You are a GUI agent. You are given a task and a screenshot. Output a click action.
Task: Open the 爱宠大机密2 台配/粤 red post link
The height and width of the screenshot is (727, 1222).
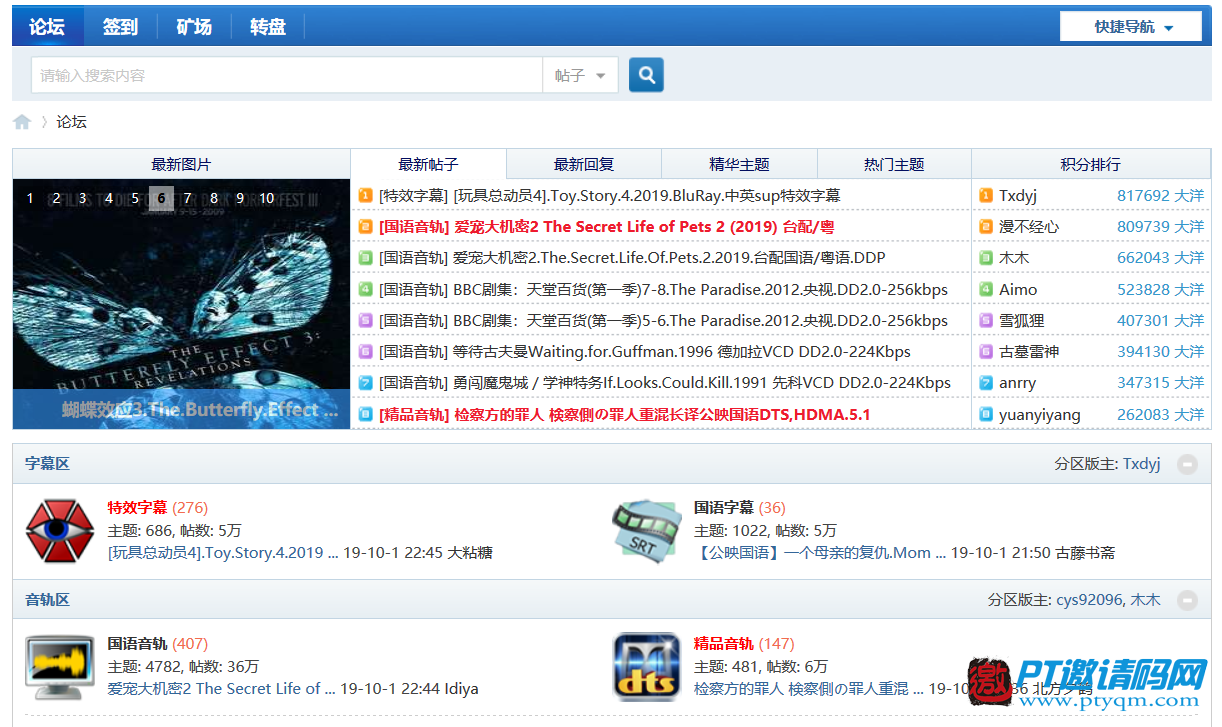pos(606,227)
